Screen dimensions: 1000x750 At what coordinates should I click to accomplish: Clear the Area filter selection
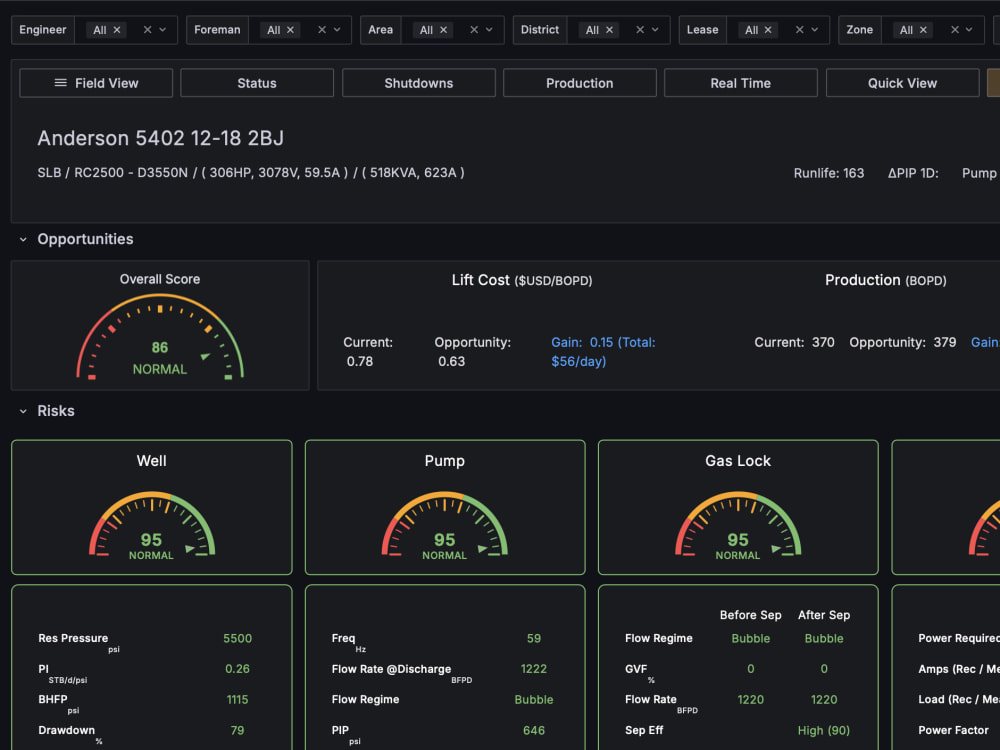(474, 30)
